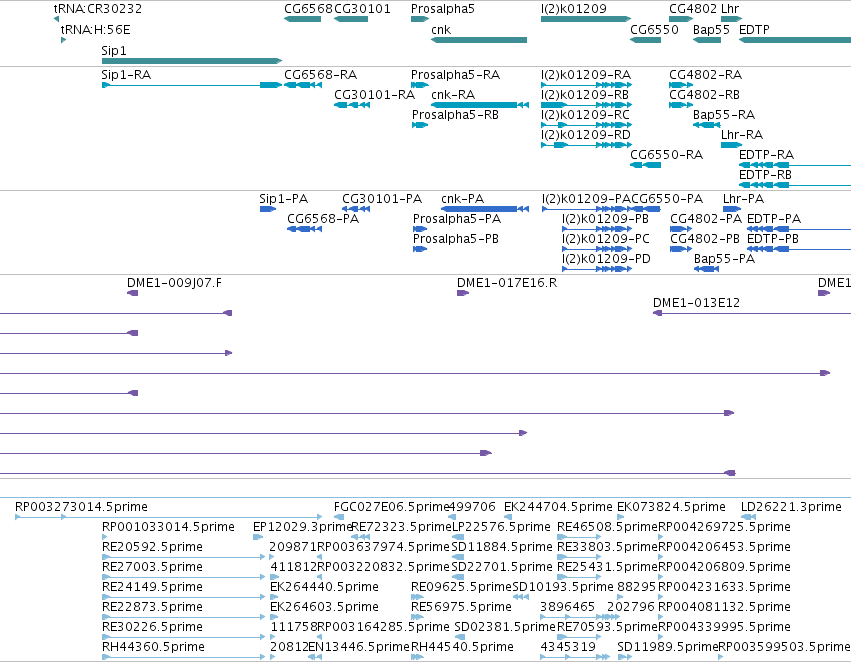Open the CG30101-RA transcript label
This screenshot has width=851, height=662.
pos(374,95)
